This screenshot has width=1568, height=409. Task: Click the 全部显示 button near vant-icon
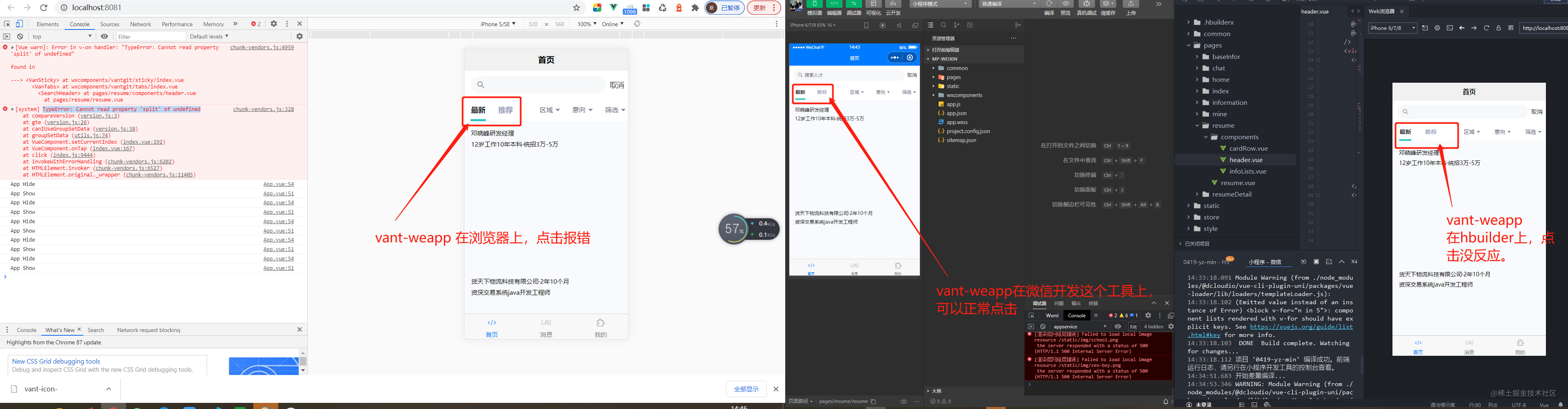[x=747, y=389]
